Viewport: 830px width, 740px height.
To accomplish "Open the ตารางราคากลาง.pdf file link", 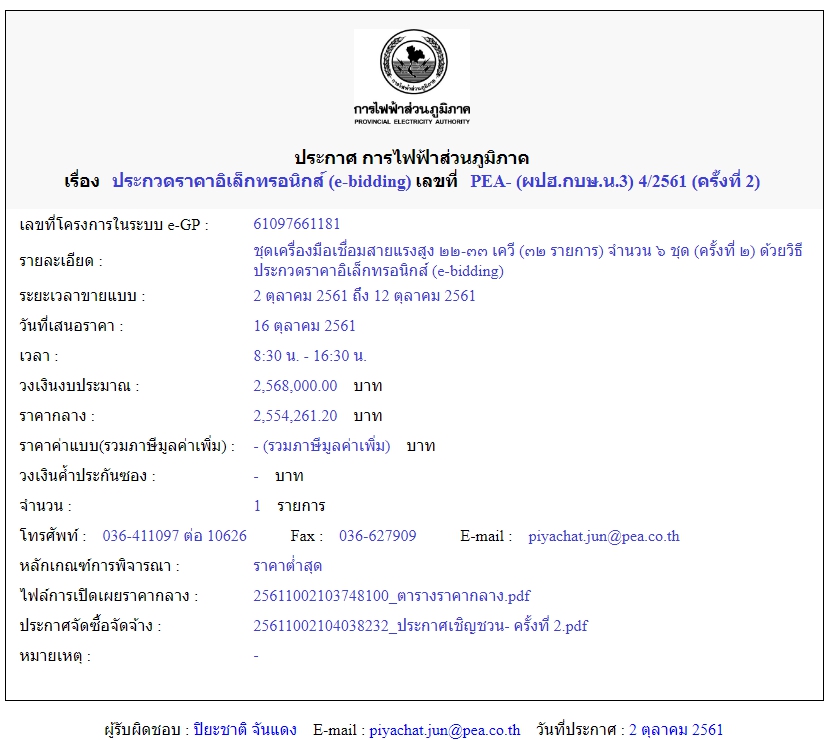I will click(x=392, y=596).
